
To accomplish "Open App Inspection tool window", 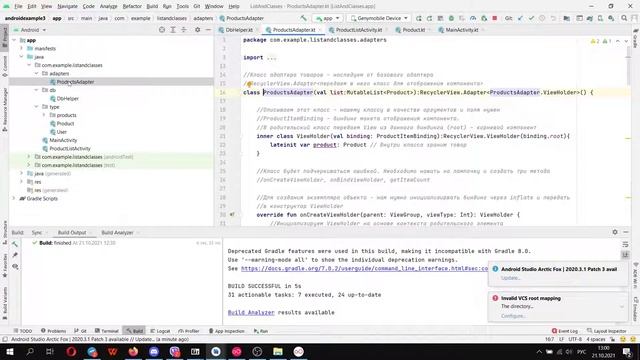I will click(x=227, y=331).
